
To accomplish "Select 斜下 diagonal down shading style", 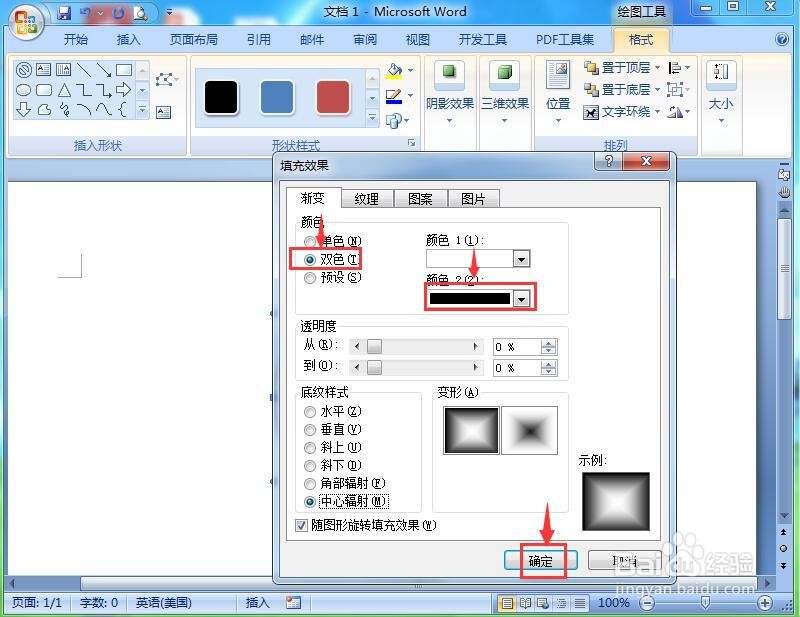I will [309, 465].
